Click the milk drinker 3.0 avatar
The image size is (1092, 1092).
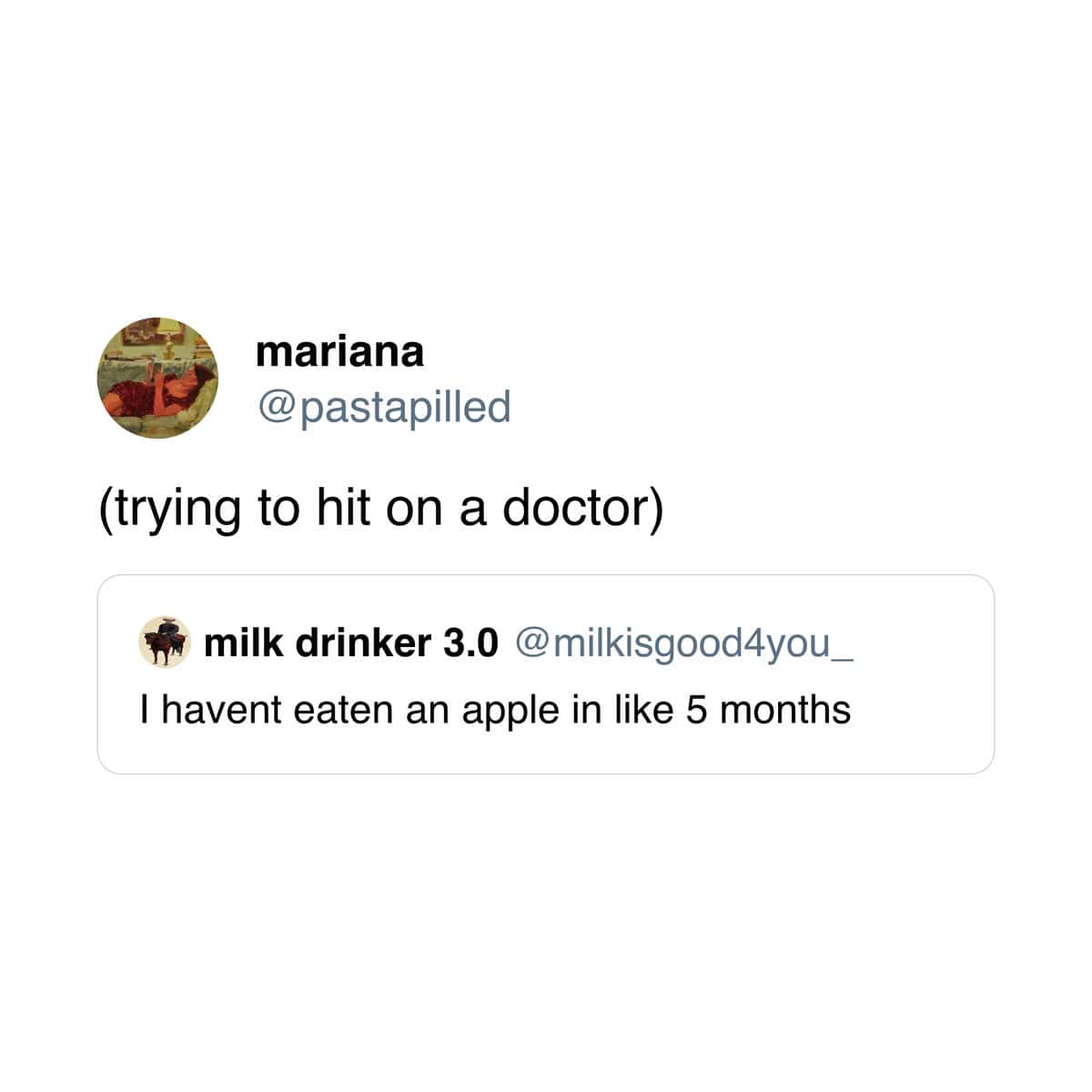[x=165, y=642]
